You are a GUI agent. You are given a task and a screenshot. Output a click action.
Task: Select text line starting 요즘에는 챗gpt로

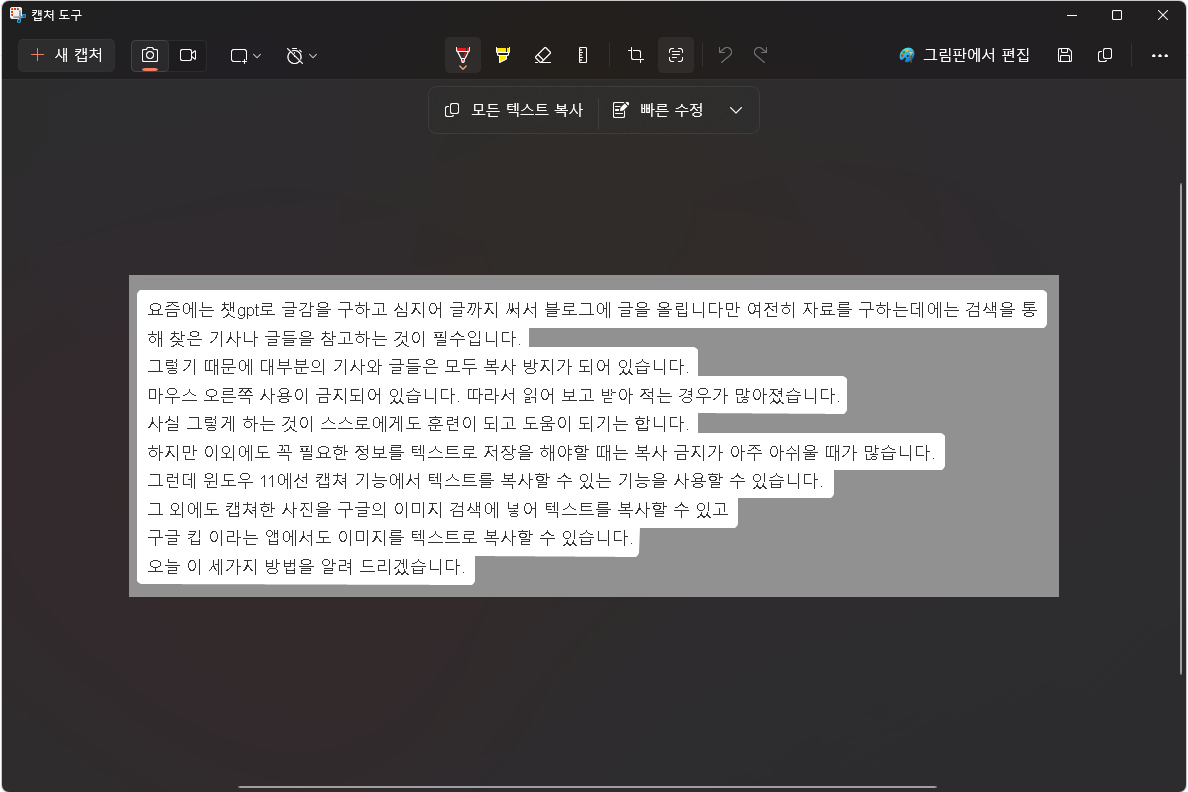pos(592,309)
